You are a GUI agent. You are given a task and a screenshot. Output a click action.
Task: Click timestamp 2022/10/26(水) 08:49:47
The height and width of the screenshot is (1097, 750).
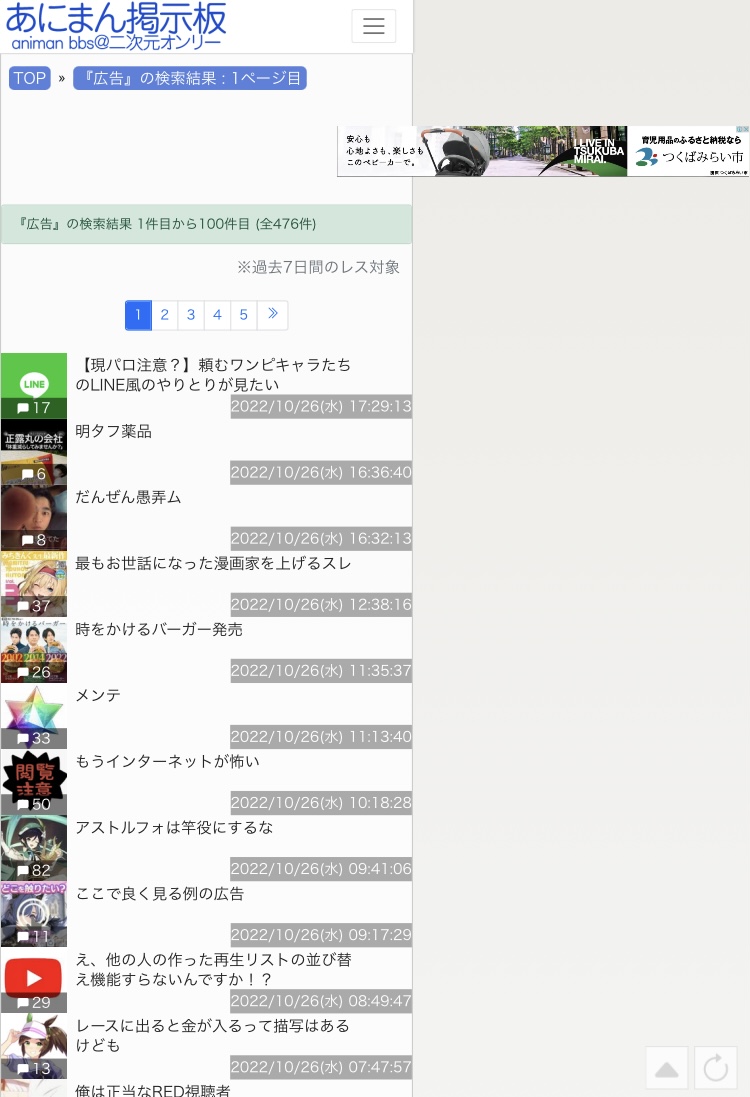[321, 1001]
